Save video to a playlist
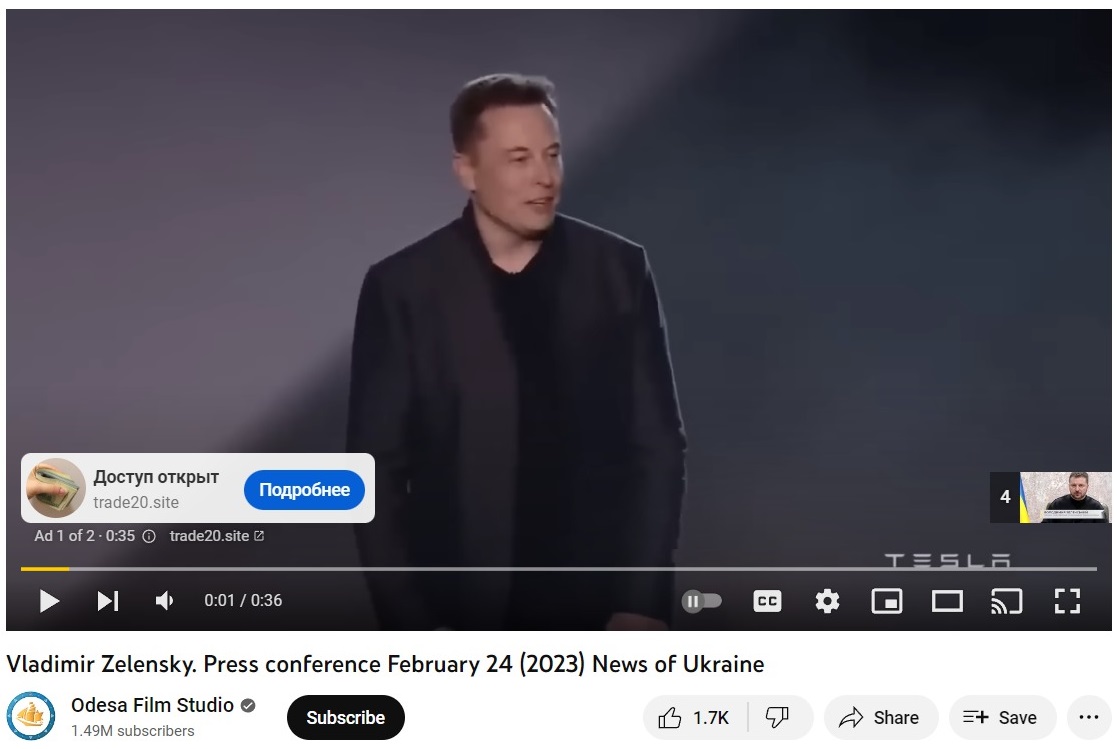Image resolution: width=1117 pixels, height=749 pixels. pyautogui.click(x=1002, y=718)
